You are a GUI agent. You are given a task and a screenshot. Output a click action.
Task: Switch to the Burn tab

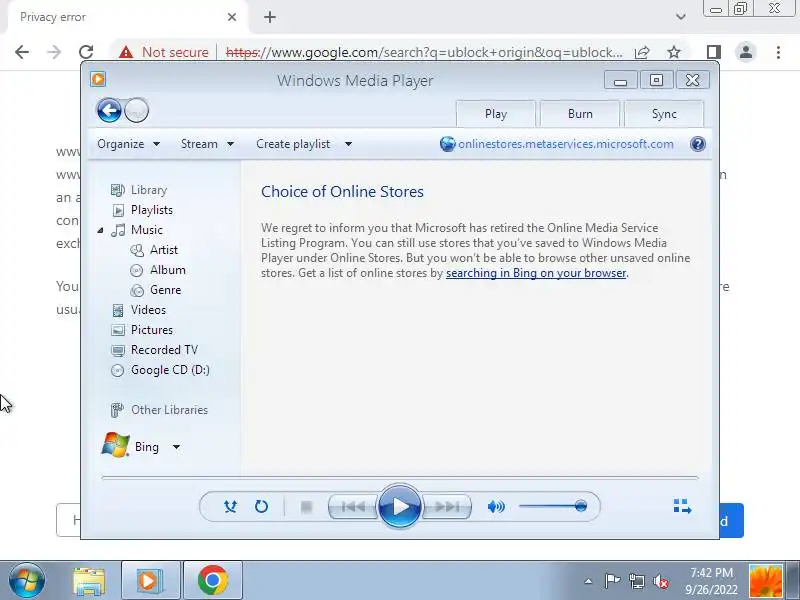(x=580, y=114)
